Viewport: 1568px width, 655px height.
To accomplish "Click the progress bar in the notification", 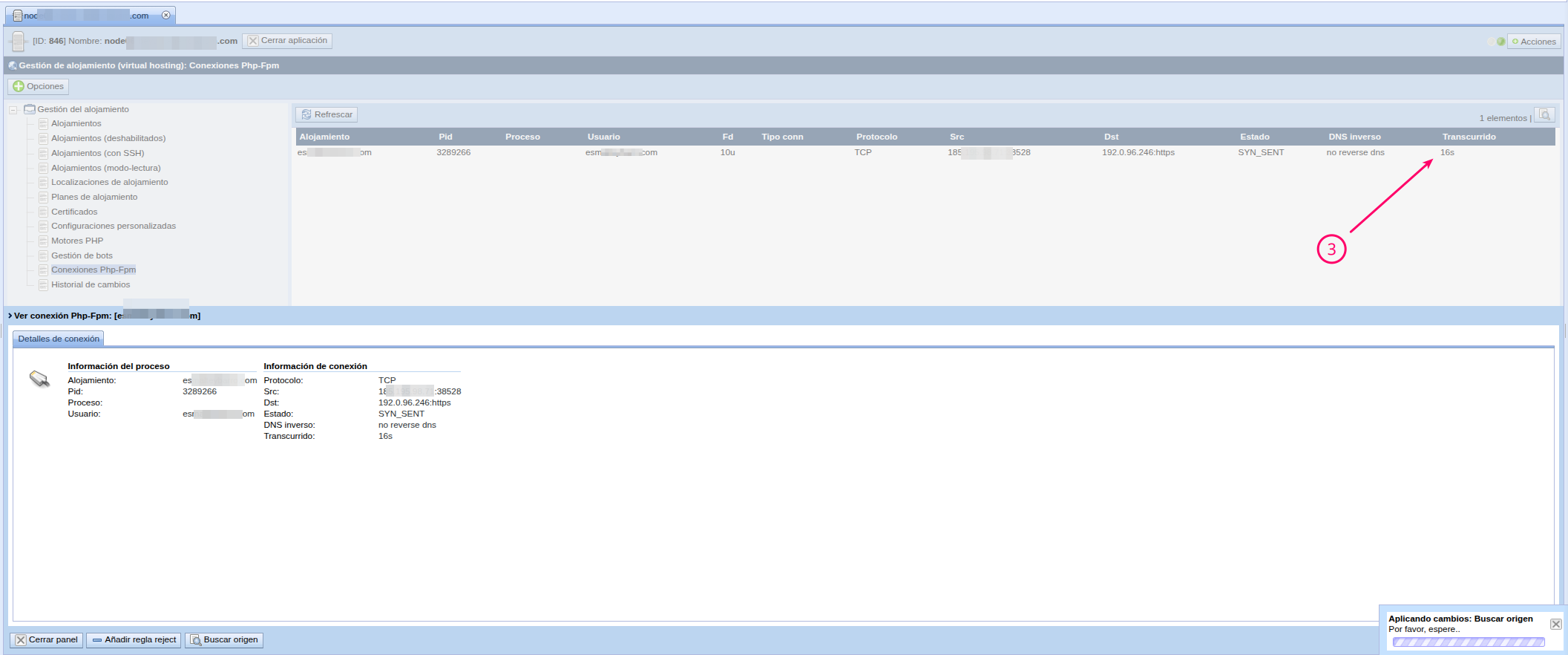I will (x=1468, y=642).
